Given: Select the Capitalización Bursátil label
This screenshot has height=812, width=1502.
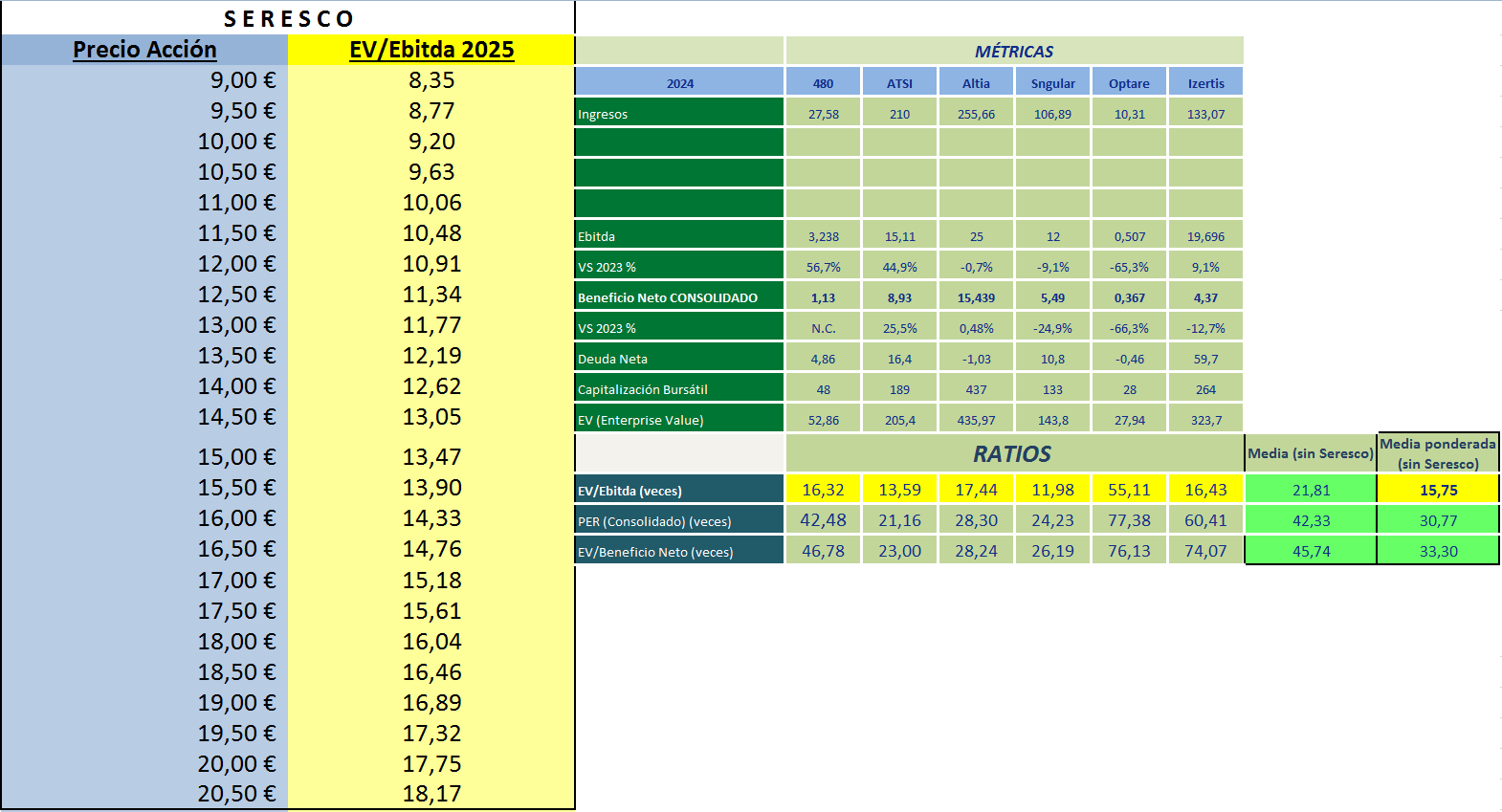Looking at the screenshot, I should click(x=679, y=389).
